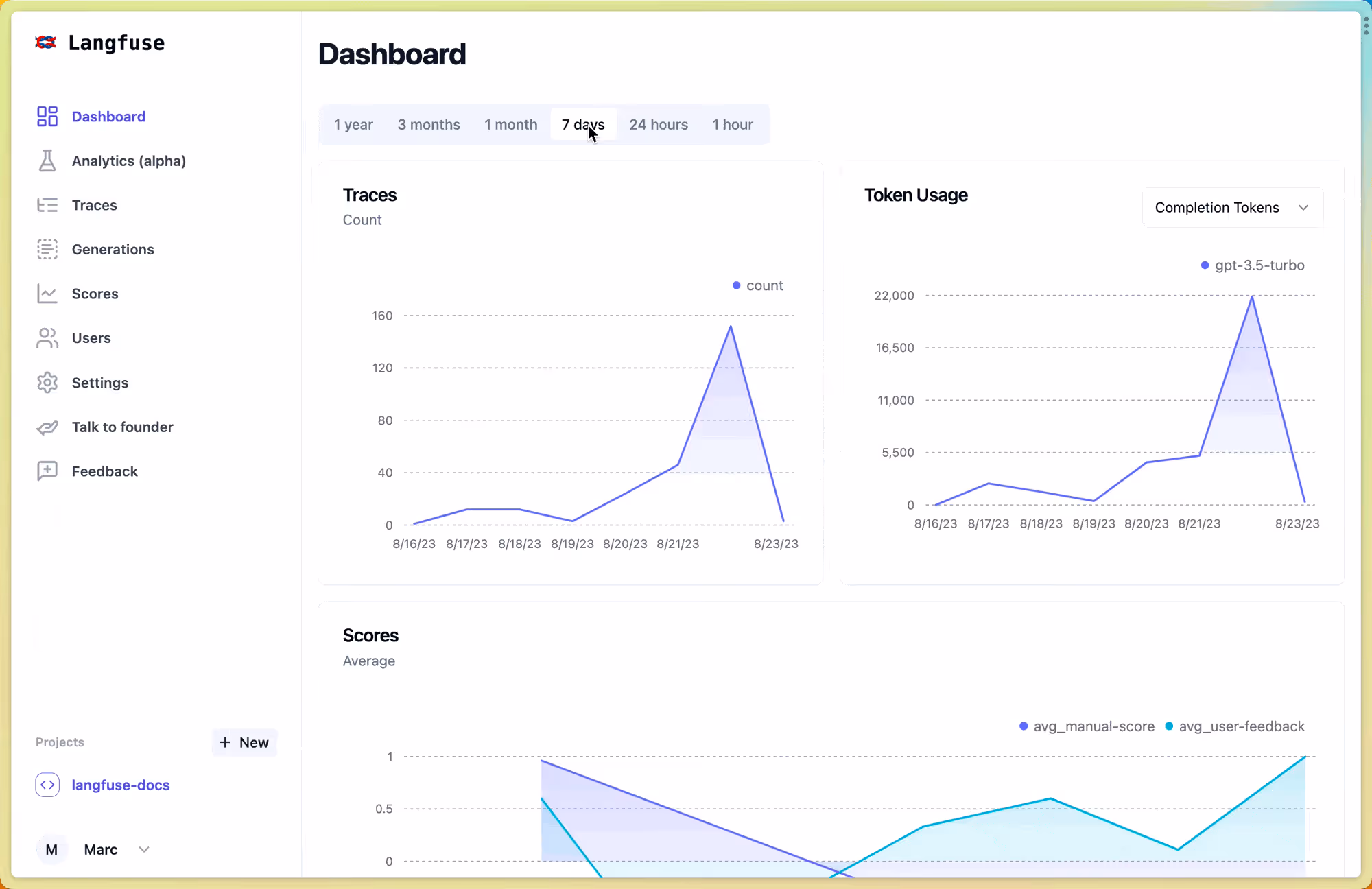Screen dimensions: 1372x889
Task: Open the langfuse-docs project link
Action: click(x=121, y=785)
